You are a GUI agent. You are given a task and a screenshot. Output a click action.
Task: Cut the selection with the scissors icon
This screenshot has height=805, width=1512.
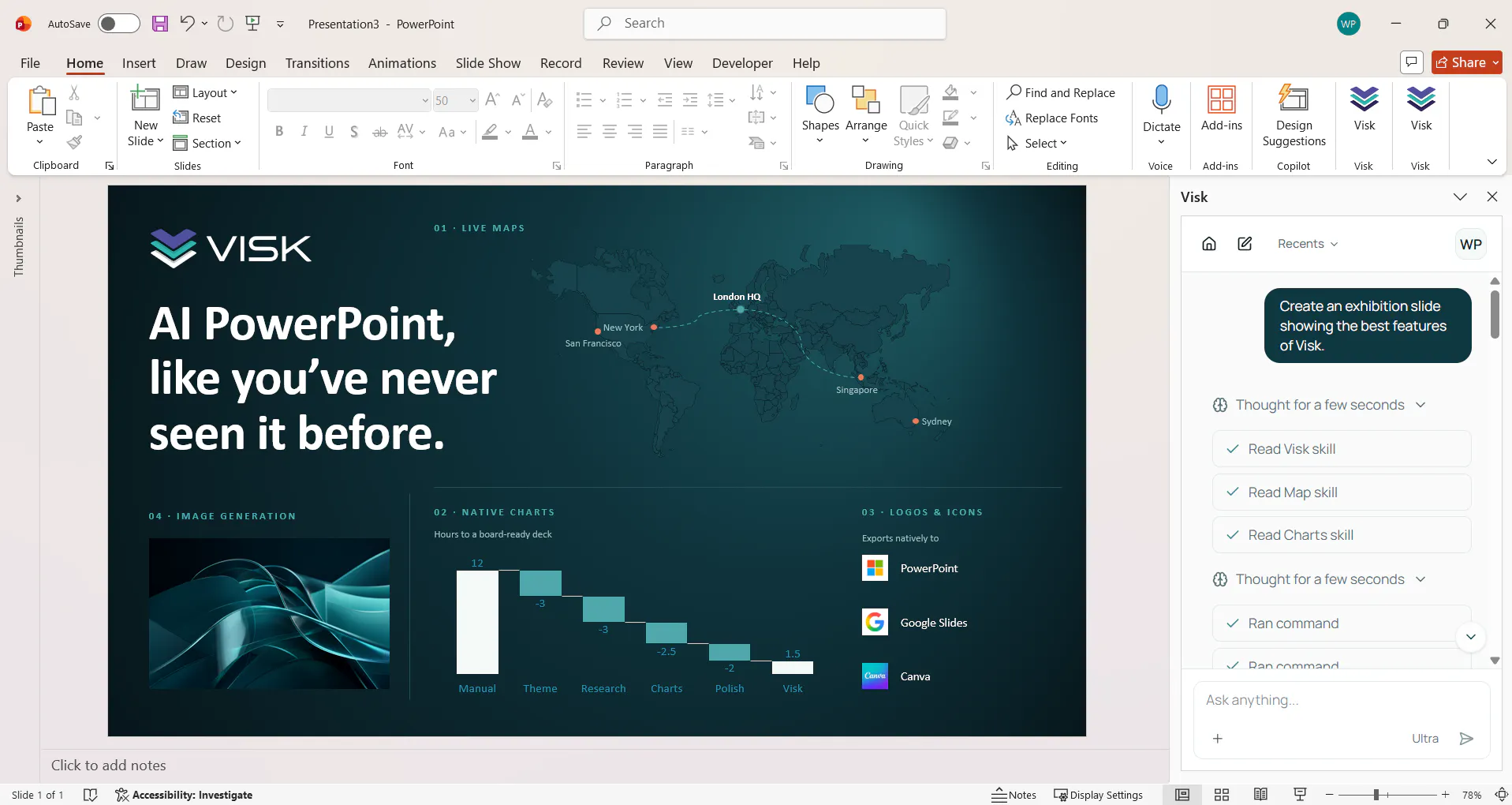pyautogui.click(x=74, y=92)
